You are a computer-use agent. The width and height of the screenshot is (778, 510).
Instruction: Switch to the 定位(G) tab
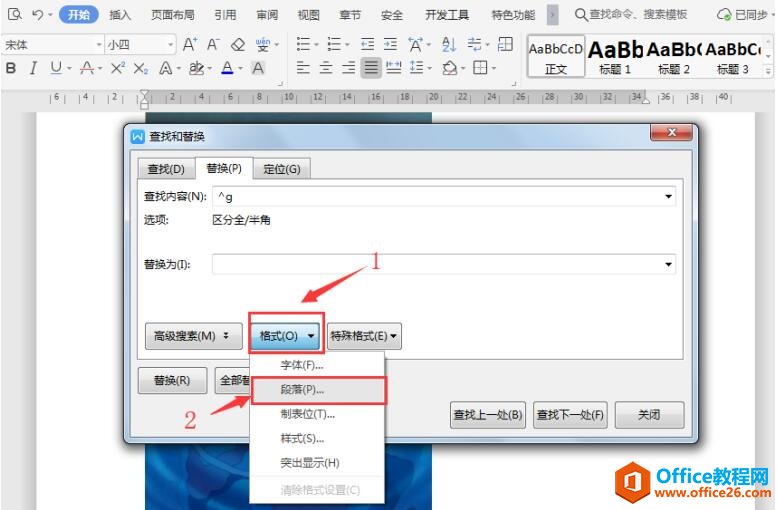click(x=281, y=169)
